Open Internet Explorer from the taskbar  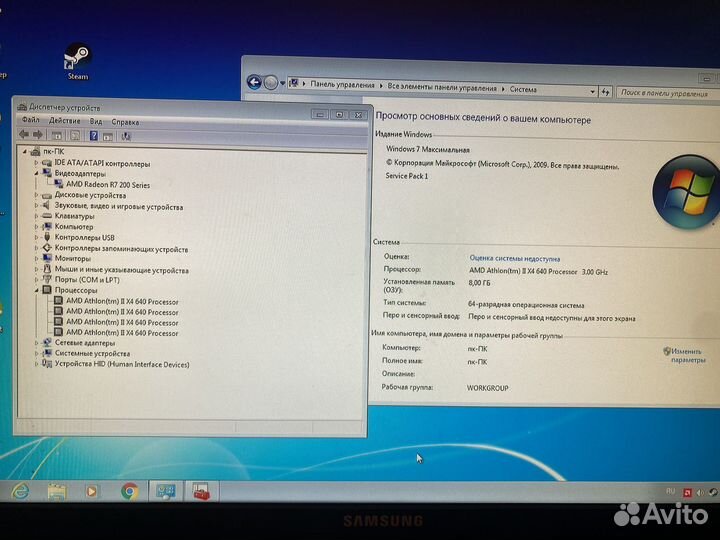point(20,491)
